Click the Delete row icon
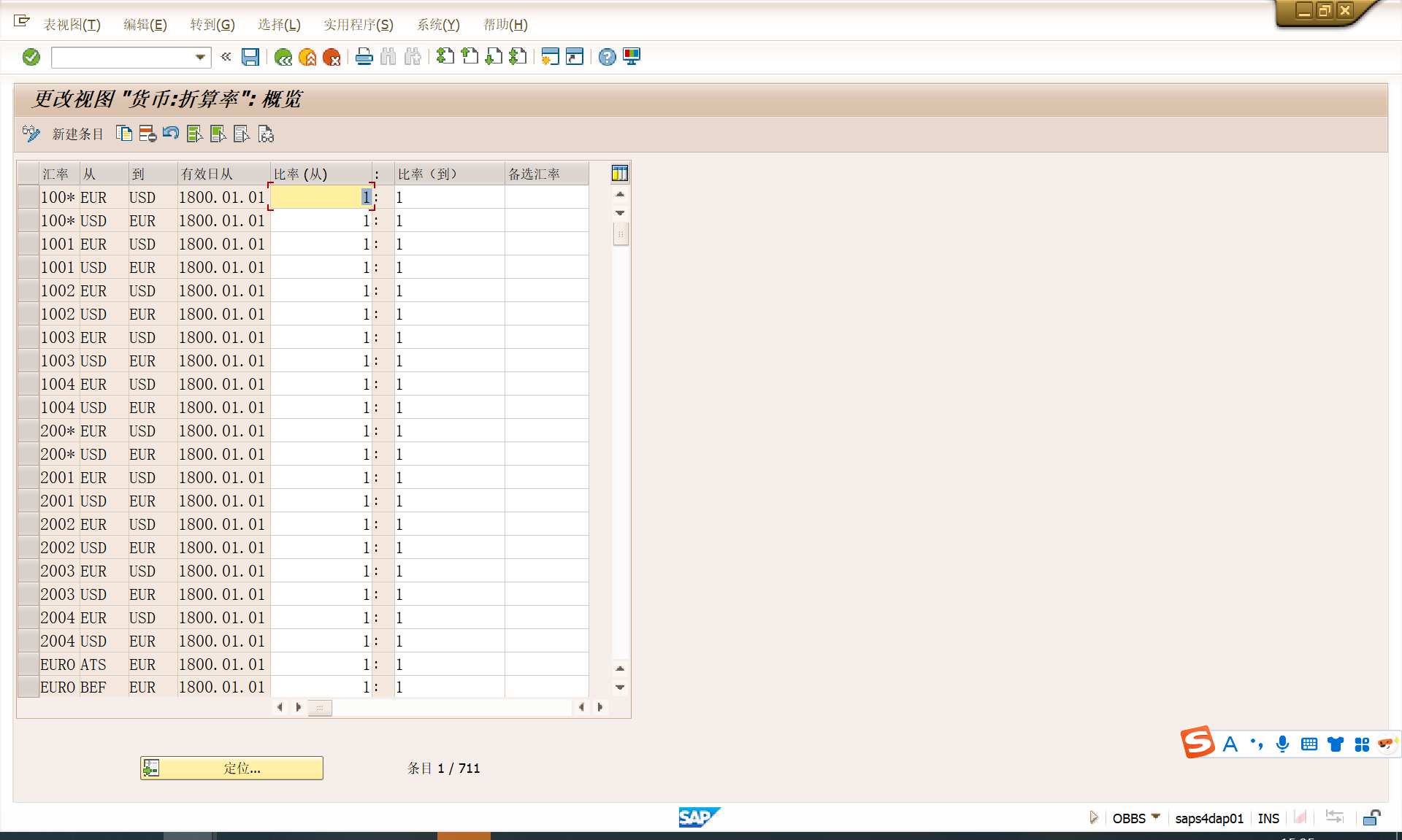Screen dimensions: 1402x840 click(148, 134)
